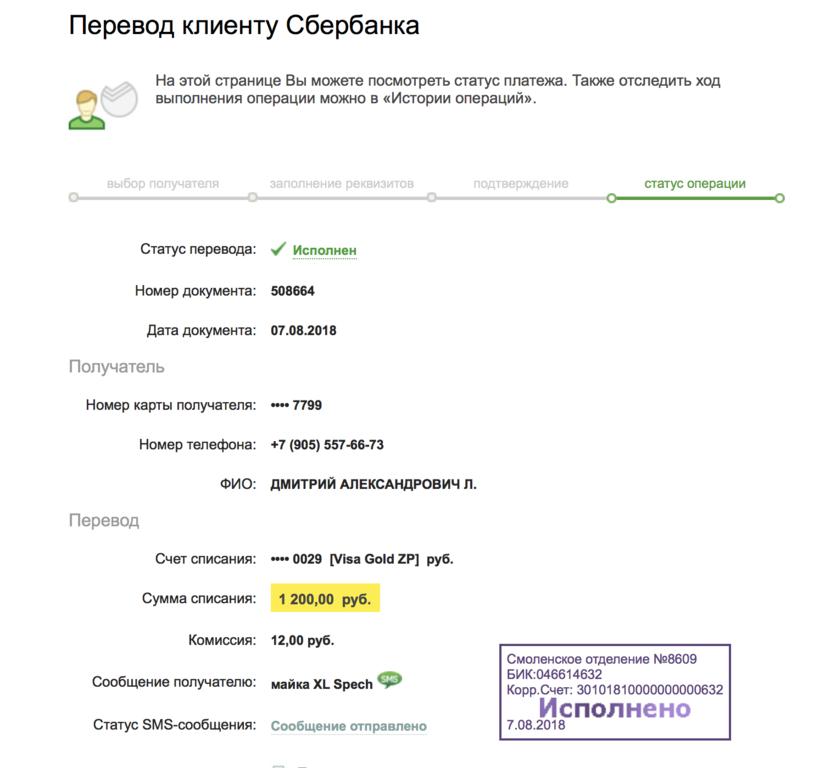This screenshot has height=768, width=825.
Task: Click the green checkmark beside Исполнен
Action: point(279,249)
